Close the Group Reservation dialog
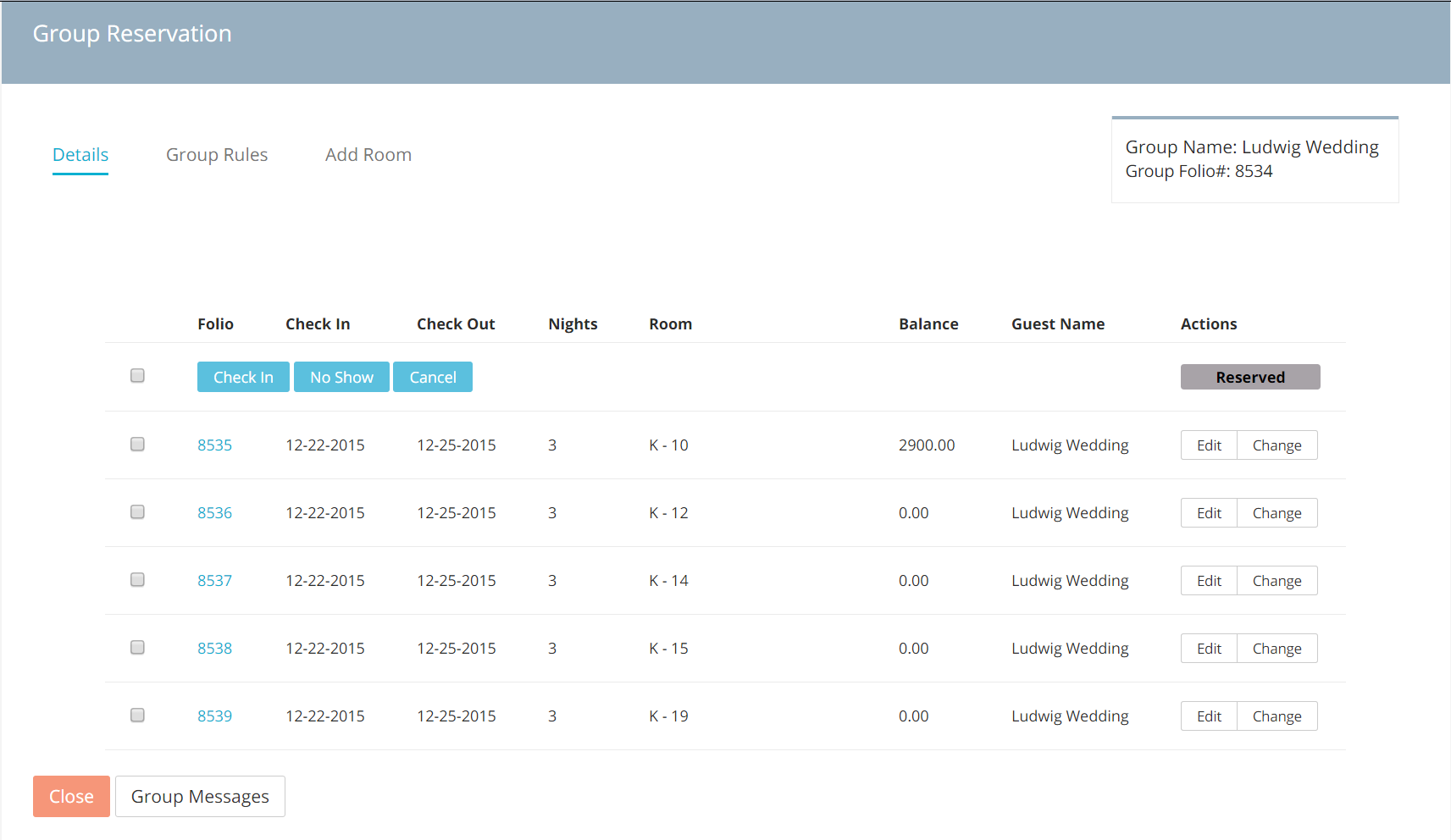The image size is (1451, 840). click(x=71, y=797)
